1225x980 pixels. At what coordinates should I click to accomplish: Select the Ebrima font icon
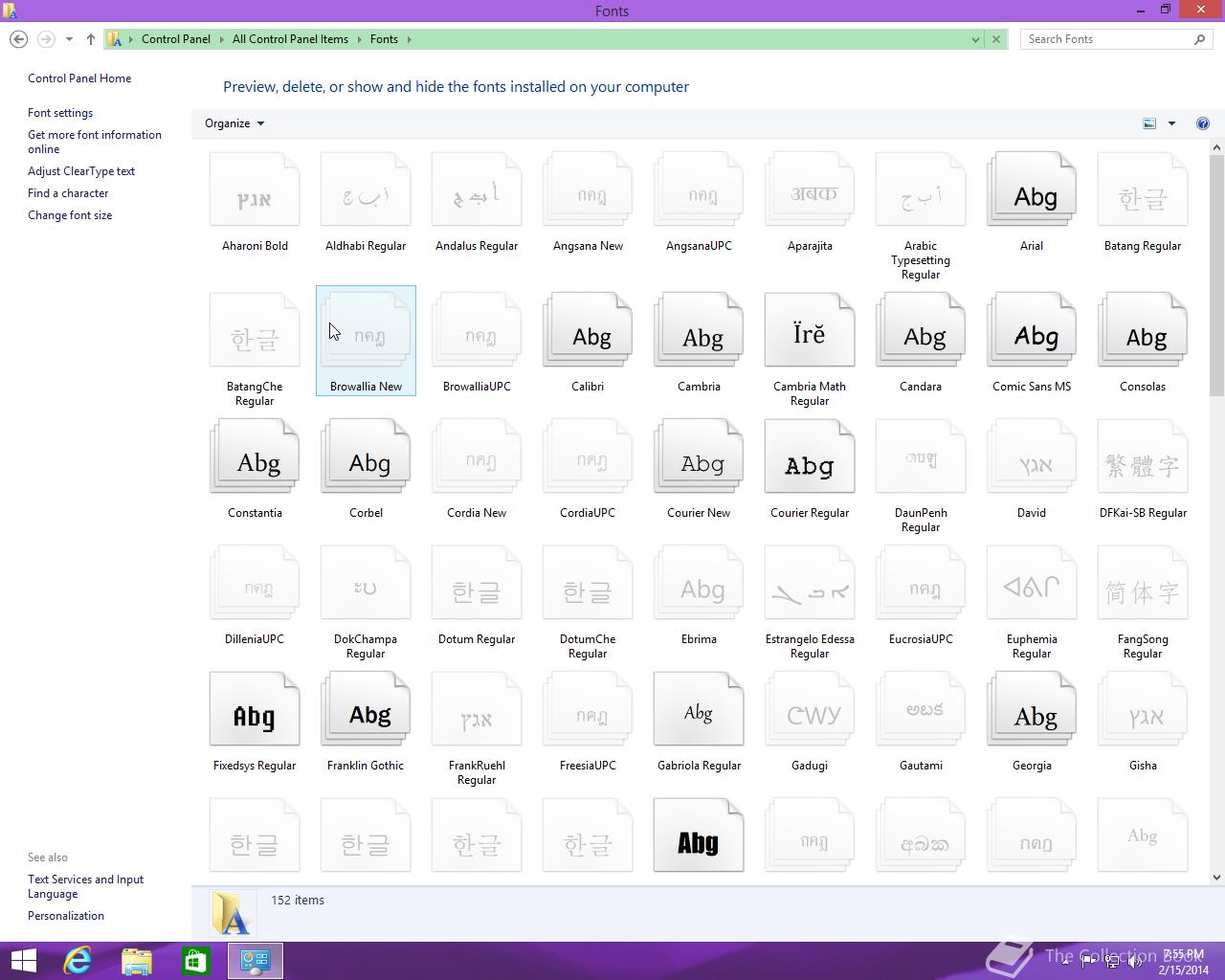click(699, 584)
